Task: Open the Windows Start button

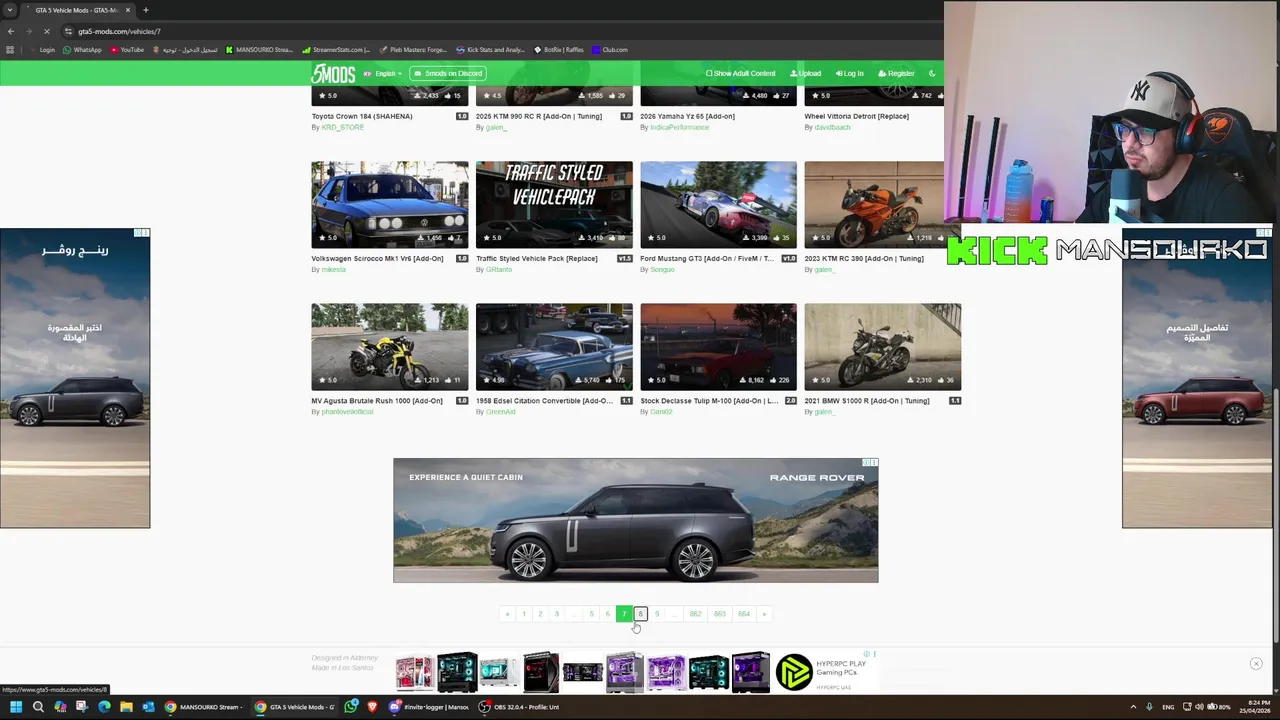Action: 15,707
